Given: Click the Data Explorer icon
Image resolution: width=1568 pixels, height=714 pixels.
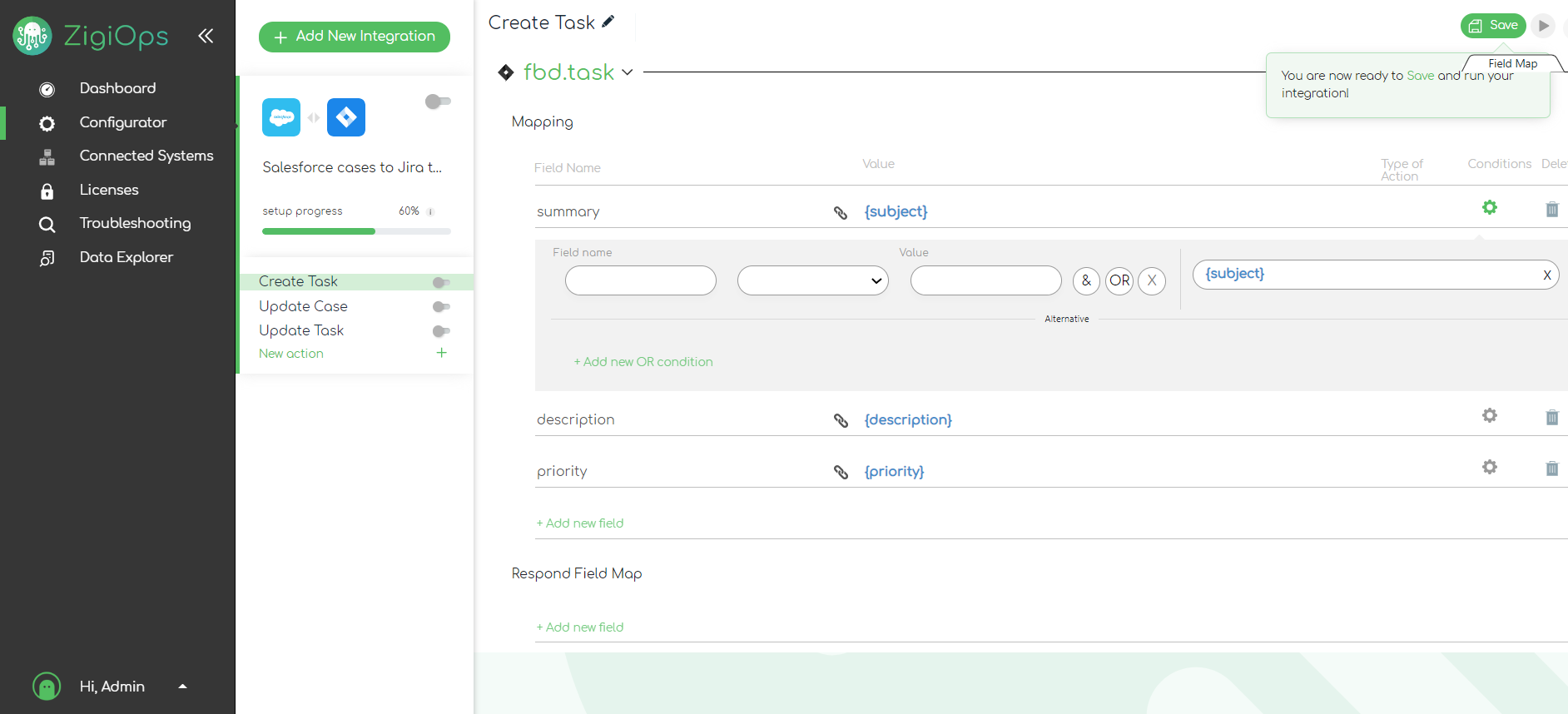Looking at the screenshot, I should pos(47,258).
